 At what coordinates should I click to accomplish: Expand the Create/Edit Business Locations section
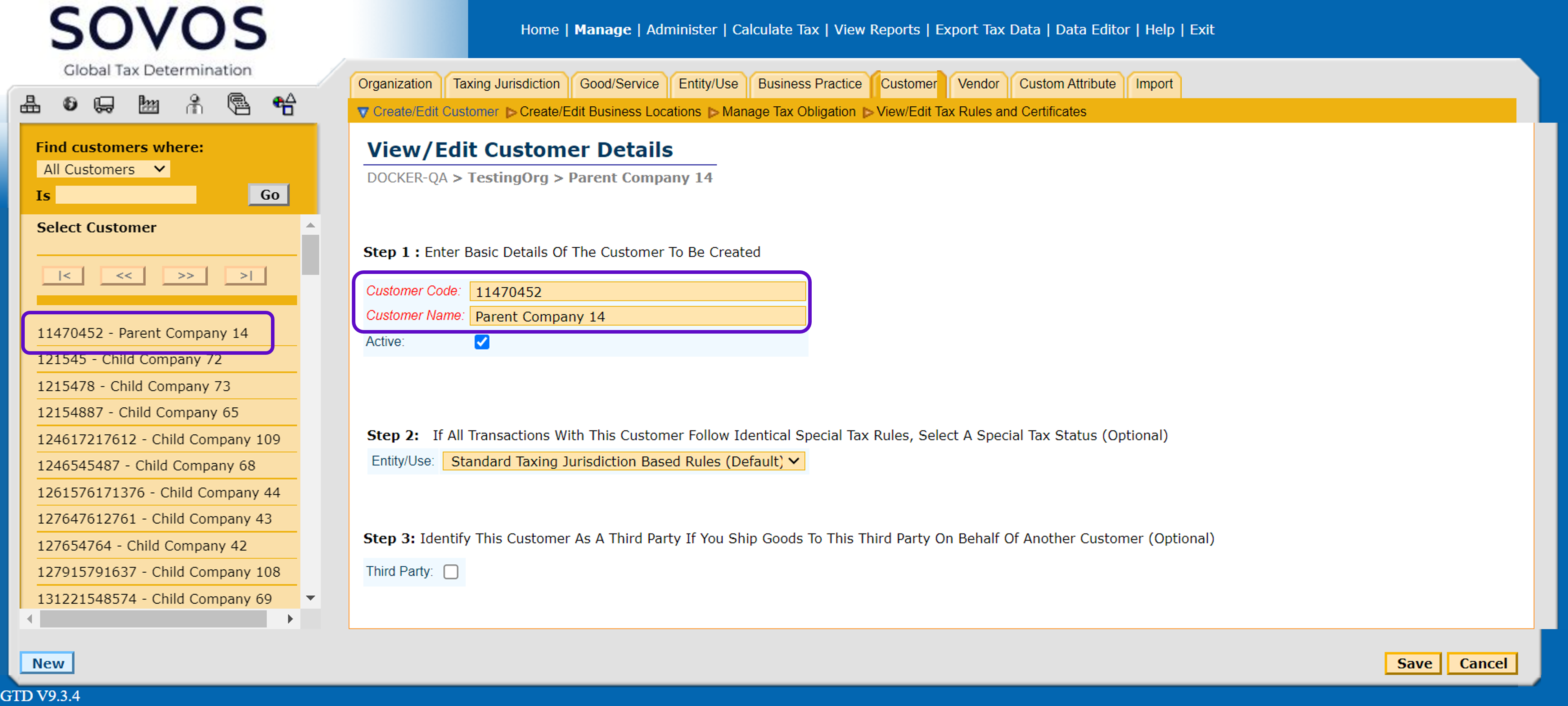click(x=610, y=112)
